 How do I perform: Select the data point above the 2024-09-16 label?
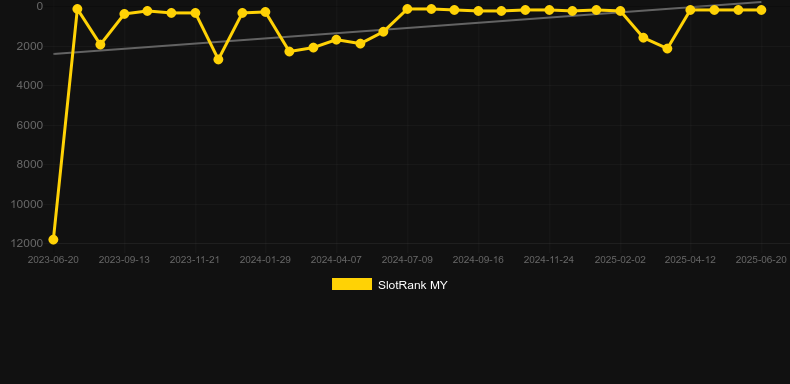click(x=478, y=11)
